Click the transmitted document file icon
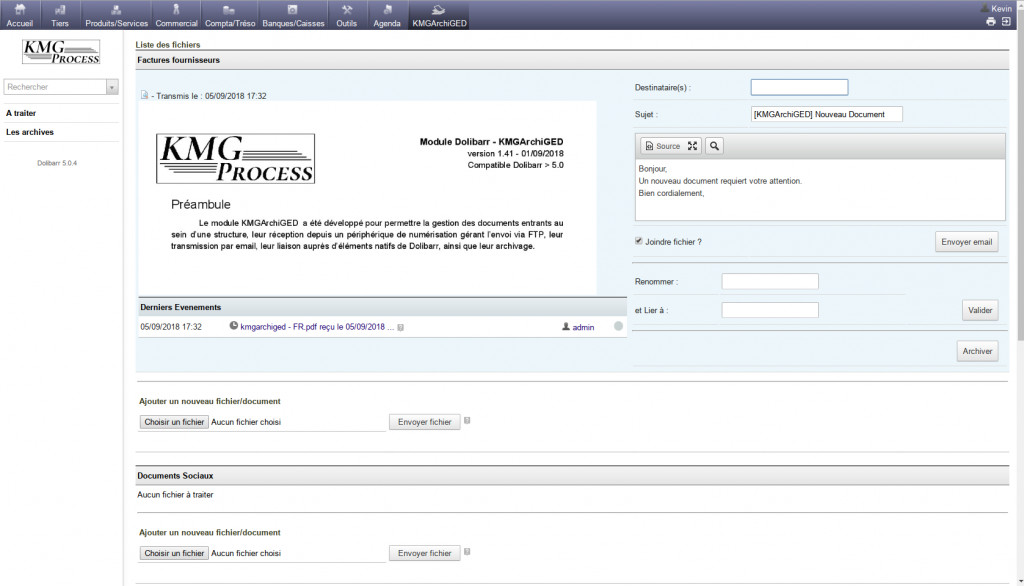This screenshot has height=586, width=1024. [144, 96]
